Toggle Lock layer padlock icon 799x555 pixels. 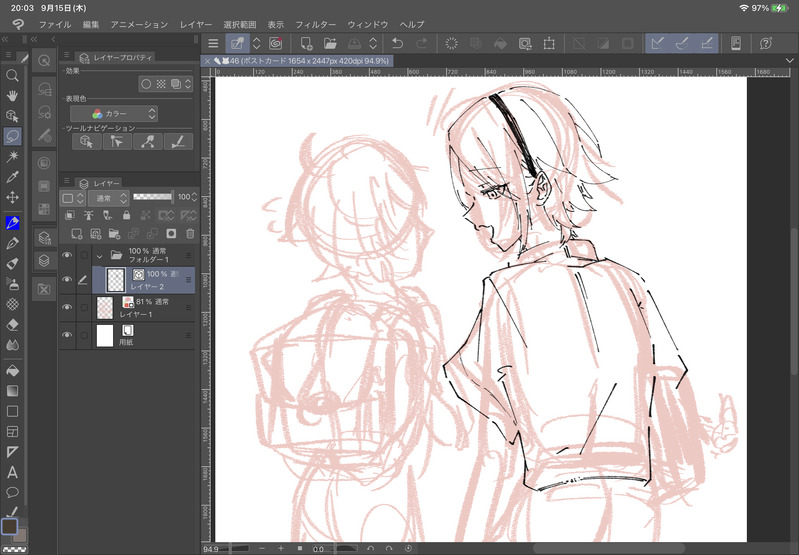click(126, 216)
